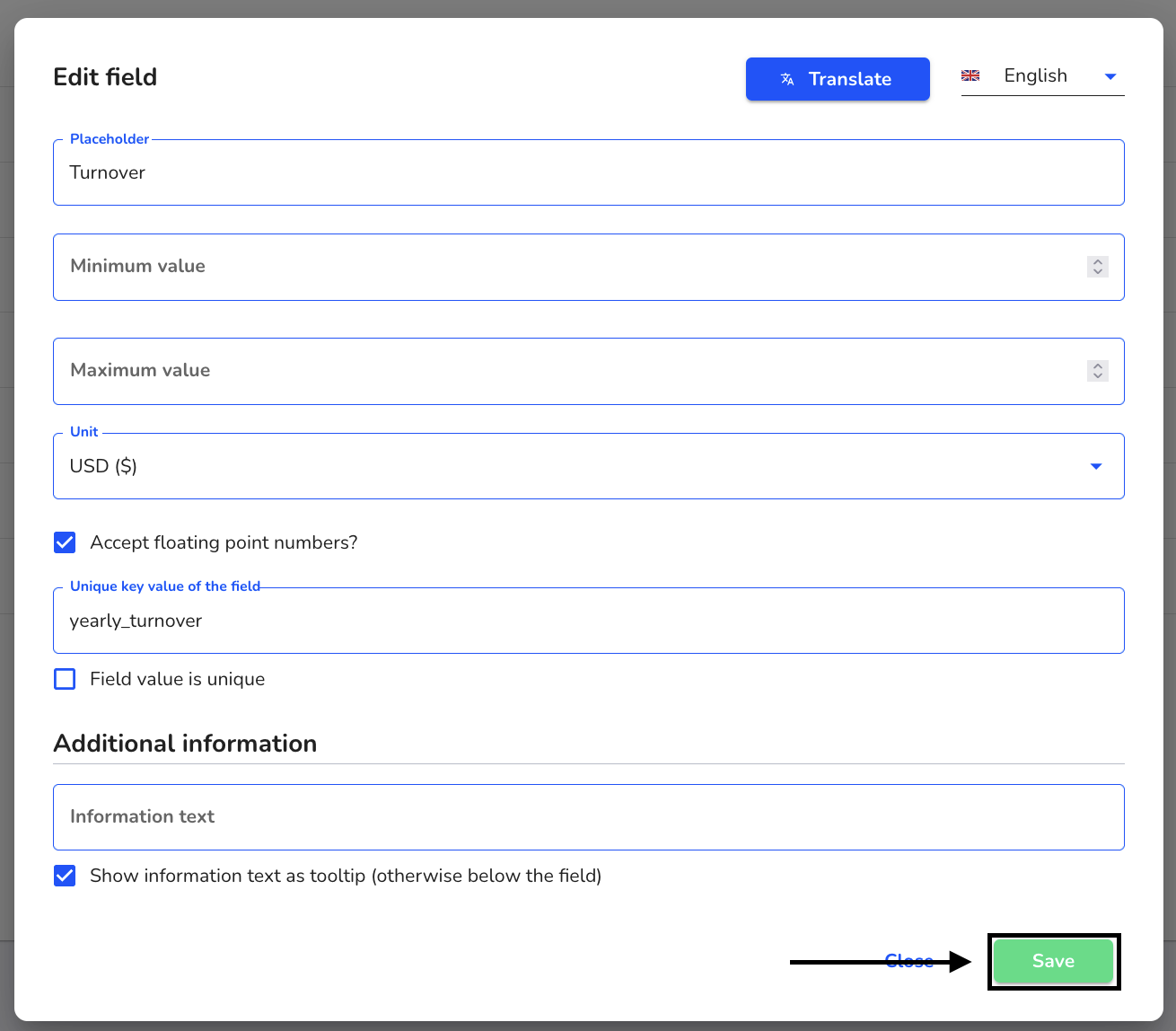Expand the Unit dropdown showing USD ($)
Image resolution: width=1176 pixels, height=1031 pixels.
tap(589, 466)
